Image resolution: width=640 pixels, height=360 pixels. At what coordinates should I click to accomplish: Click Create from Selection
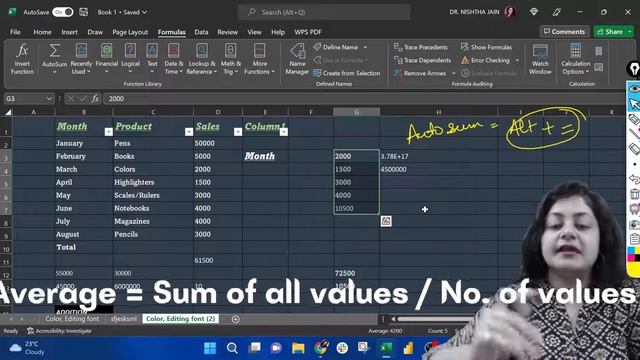(347, 73)
